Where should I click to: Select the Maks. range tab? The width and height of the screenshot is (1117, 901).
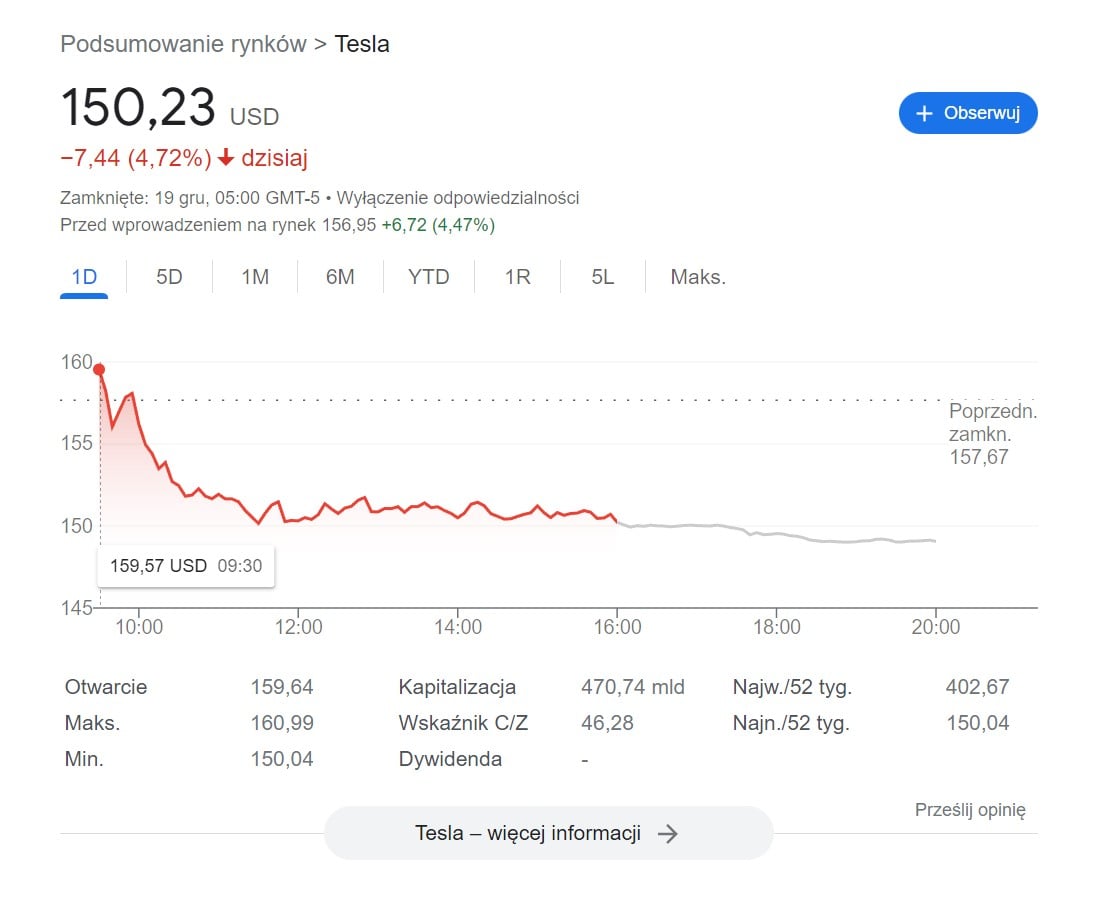point(698,277)
